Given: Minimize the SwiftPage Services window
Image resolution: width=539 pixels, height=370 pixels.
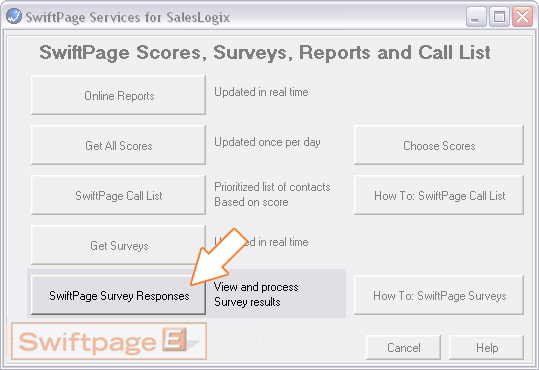Looking at the screenshot, I should tap(475, 17).
